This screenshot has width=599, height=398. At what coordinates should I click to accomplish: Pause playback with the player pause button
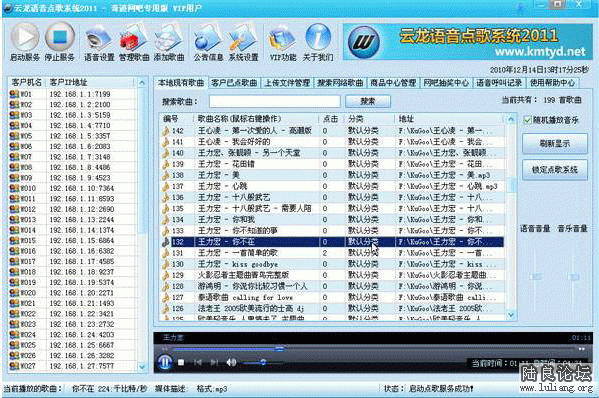click(x=165, y=362)
